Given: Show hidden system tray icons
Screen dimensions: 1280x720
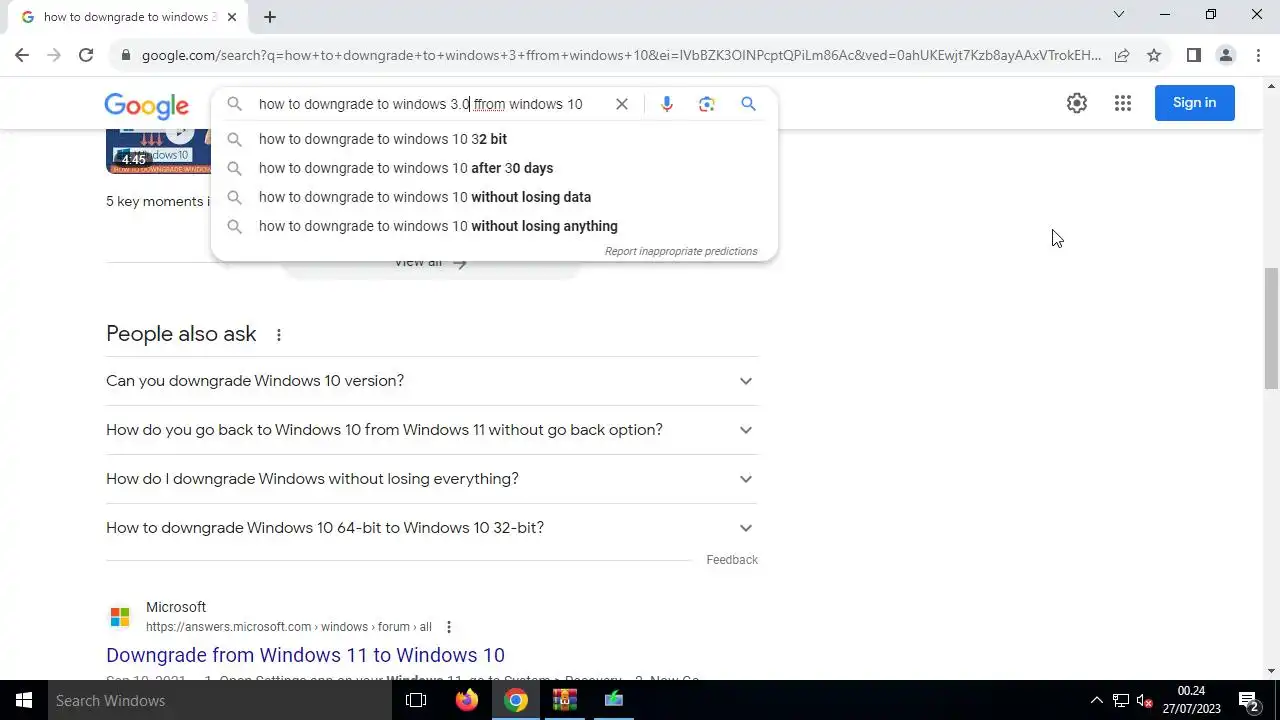Looking at the screenshot, I should coord(1097,700).
